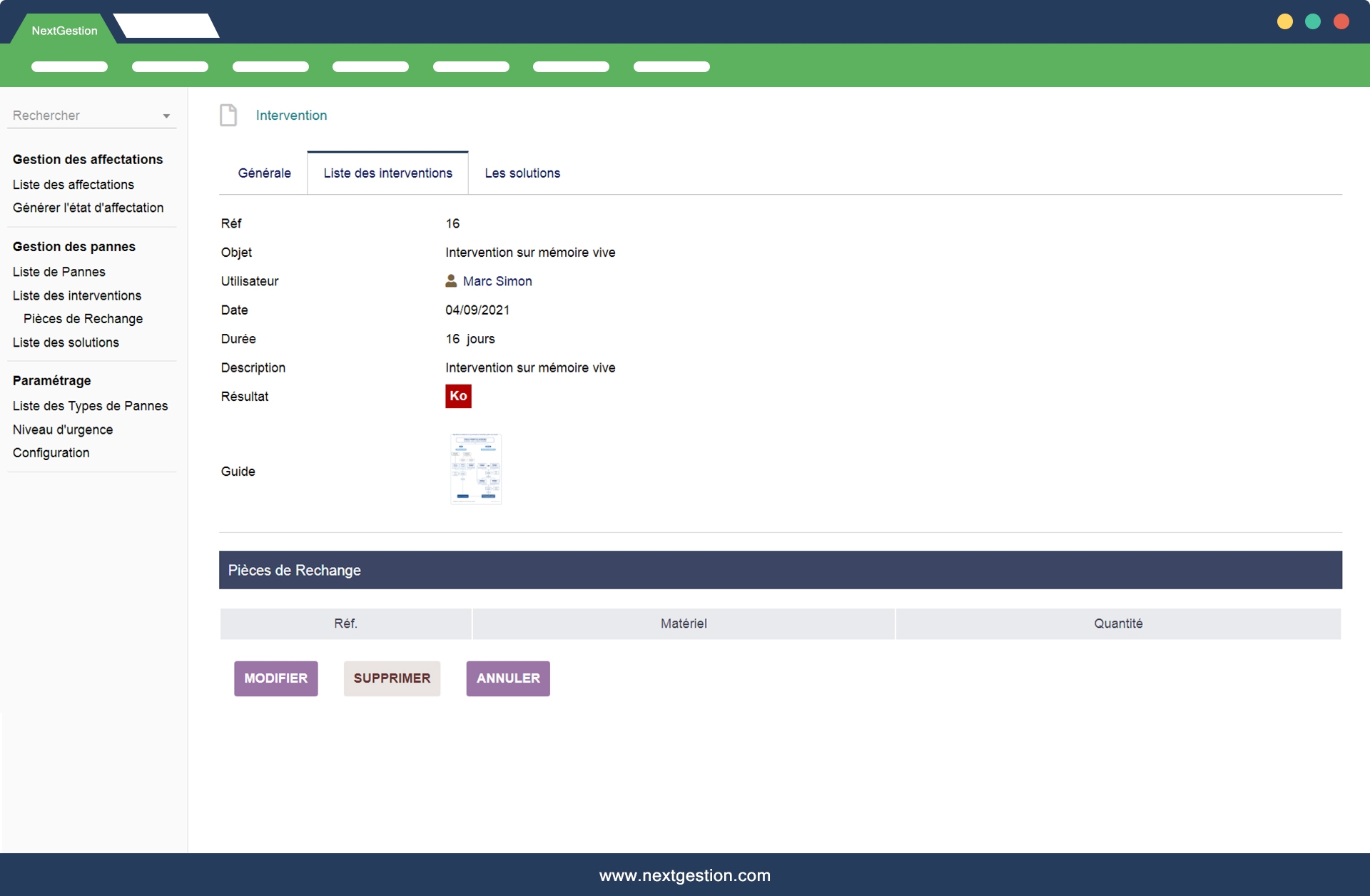Expand the Rechercher dropdown arrow
The height and width of the screenshot is (896, 1370).
(x=166, y=116)
